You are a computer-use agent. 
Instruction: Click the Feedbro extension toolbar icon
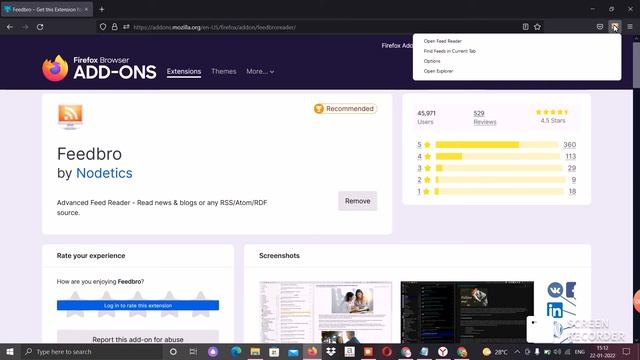tap(615, 27)
